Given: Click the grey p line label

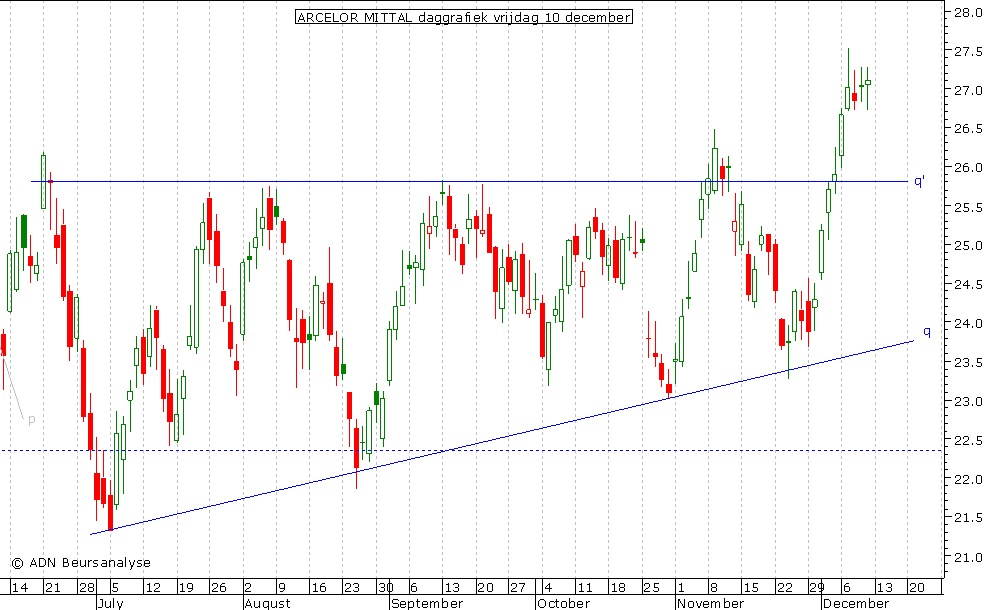Looking at the screenshot, I should click(x=32, y=420).
